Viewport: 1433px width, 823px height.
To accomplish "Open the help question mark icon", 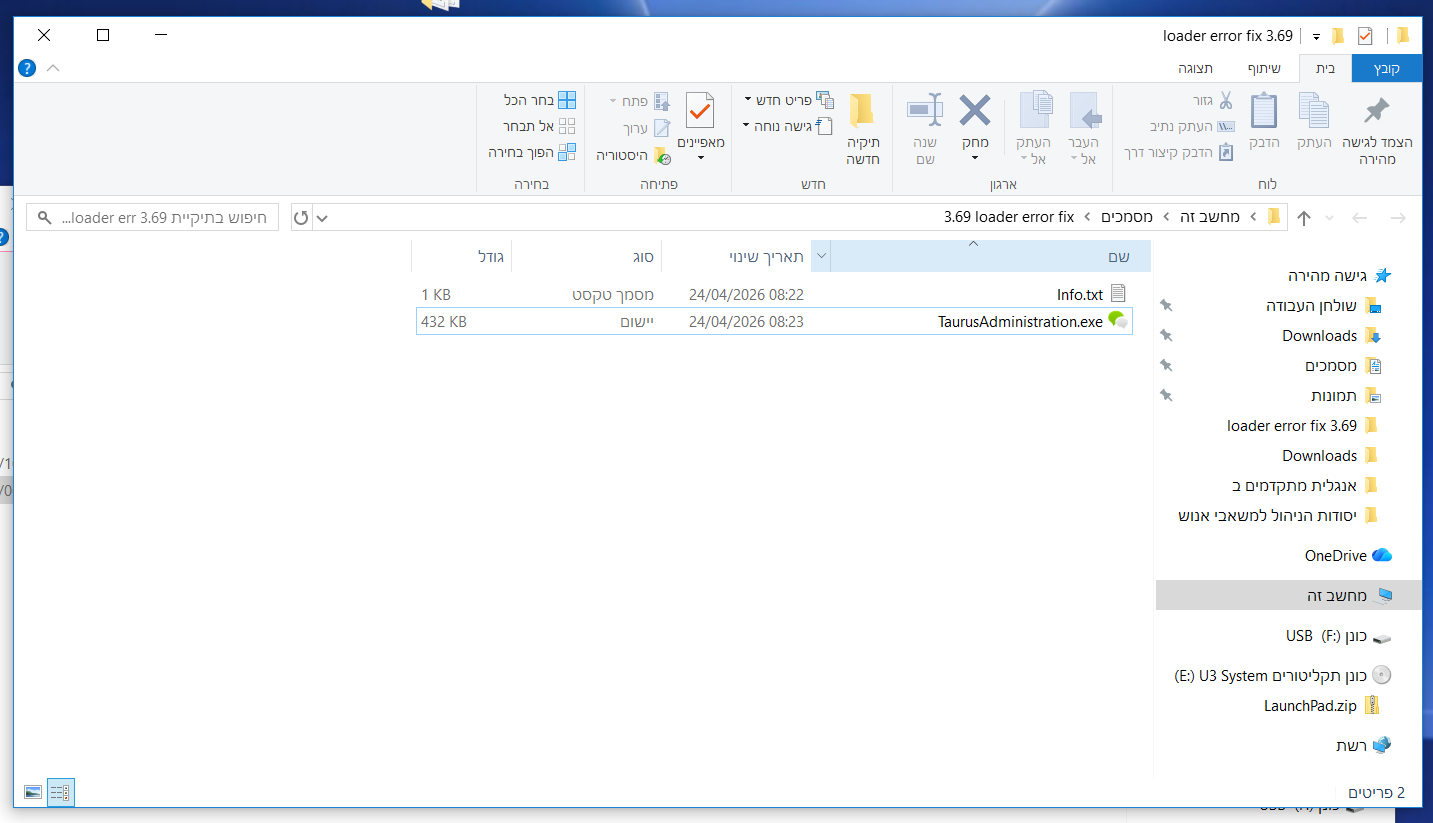I will click(28, 68).
